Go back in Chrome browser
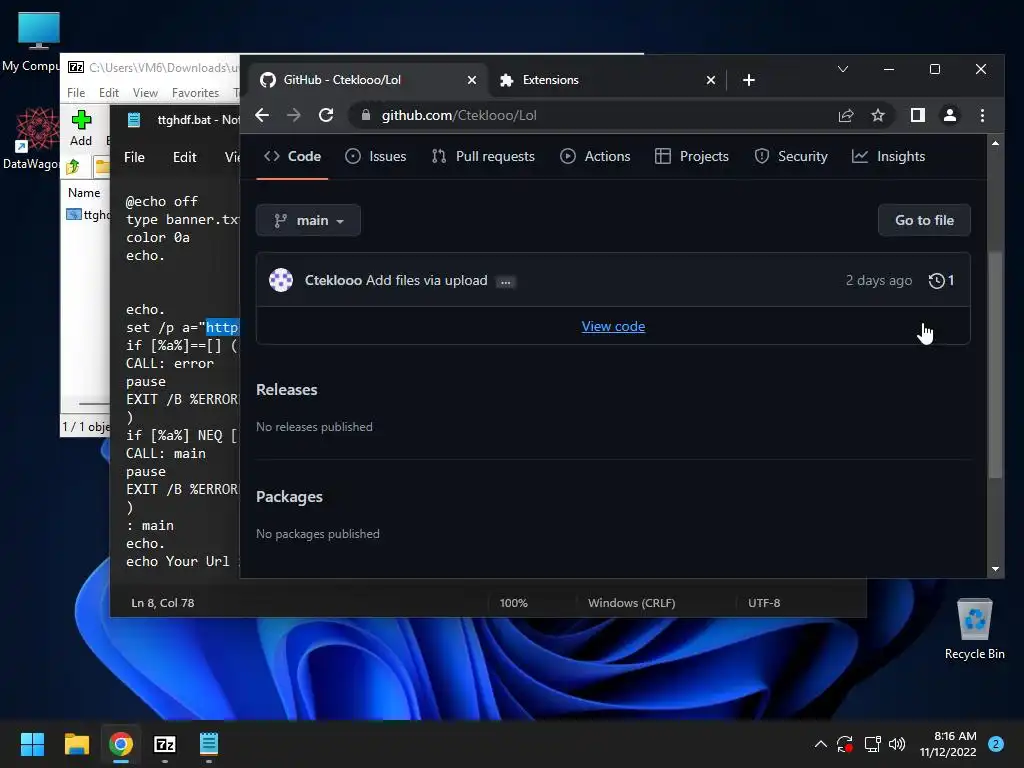Screen dimensions: 1024x768 tap(263, 116)
